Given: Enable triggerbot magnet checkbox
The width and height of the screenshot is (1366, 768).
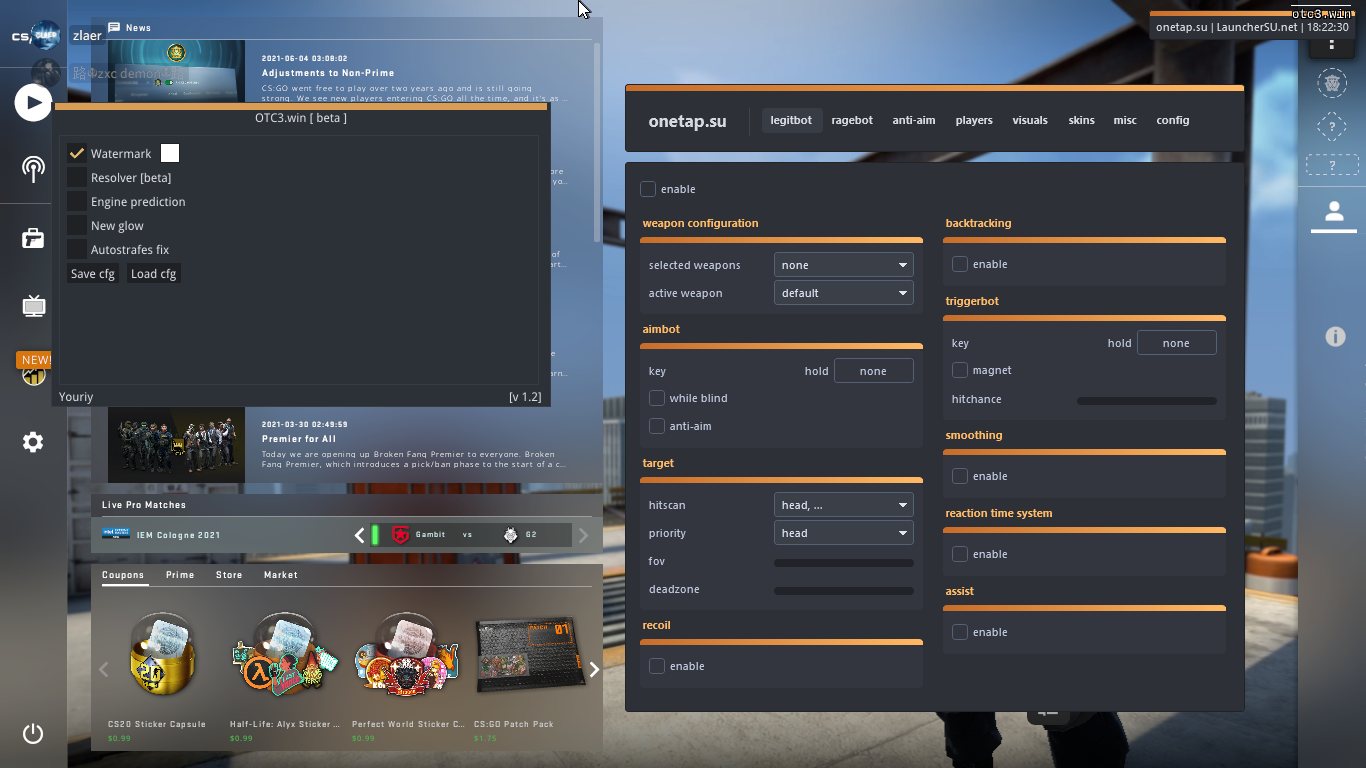Looking at the screenshot, I should tap(960, 370).
